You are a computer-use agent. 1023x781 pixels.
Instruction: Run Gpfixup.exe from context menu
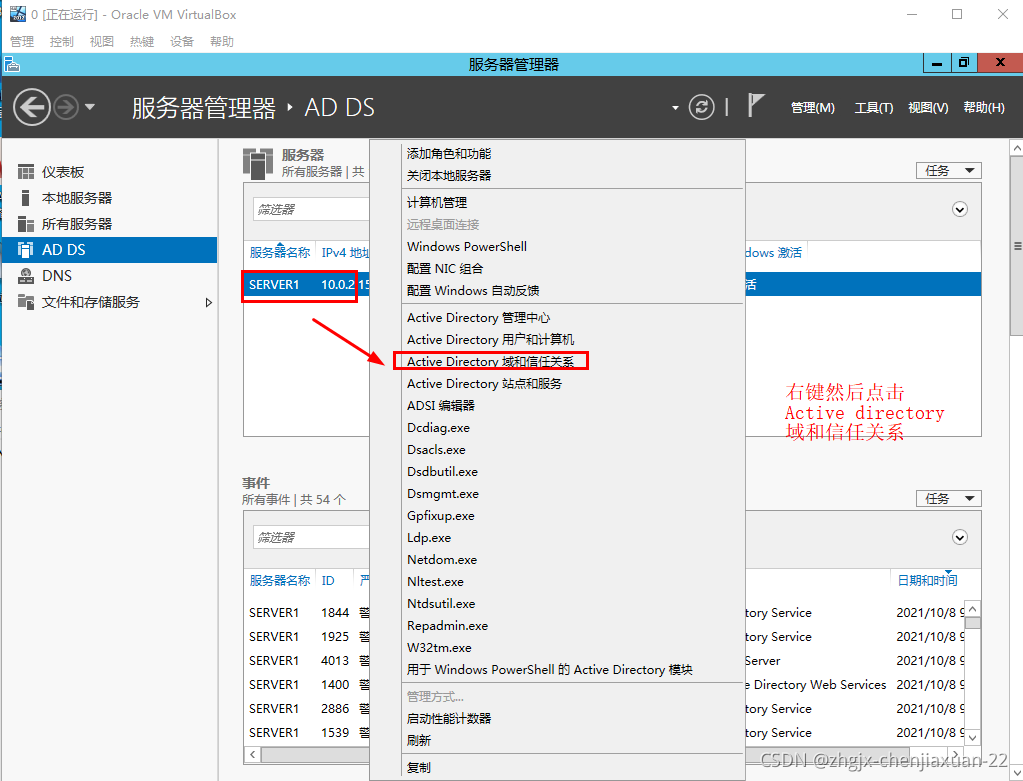[440, 516]
